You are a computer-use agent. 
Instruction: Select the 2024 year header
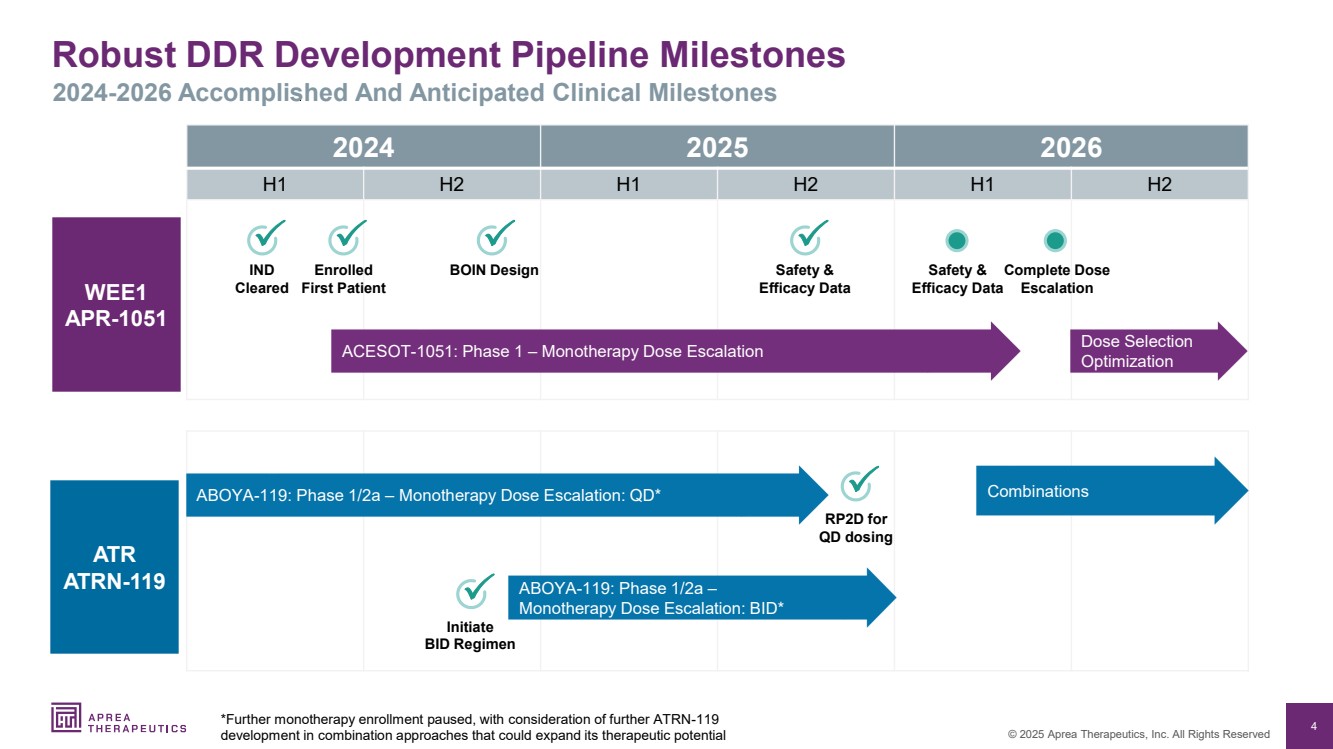click(x=363, y=147)
